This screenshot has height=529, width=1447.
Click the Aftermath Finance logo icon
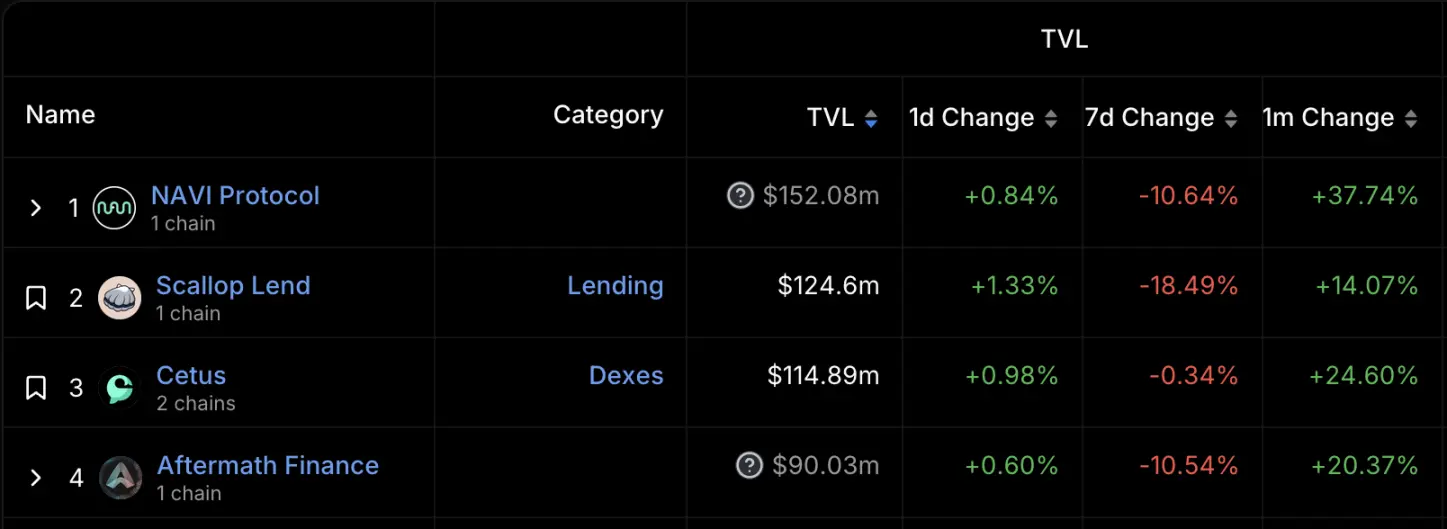(x=120, y=478)
